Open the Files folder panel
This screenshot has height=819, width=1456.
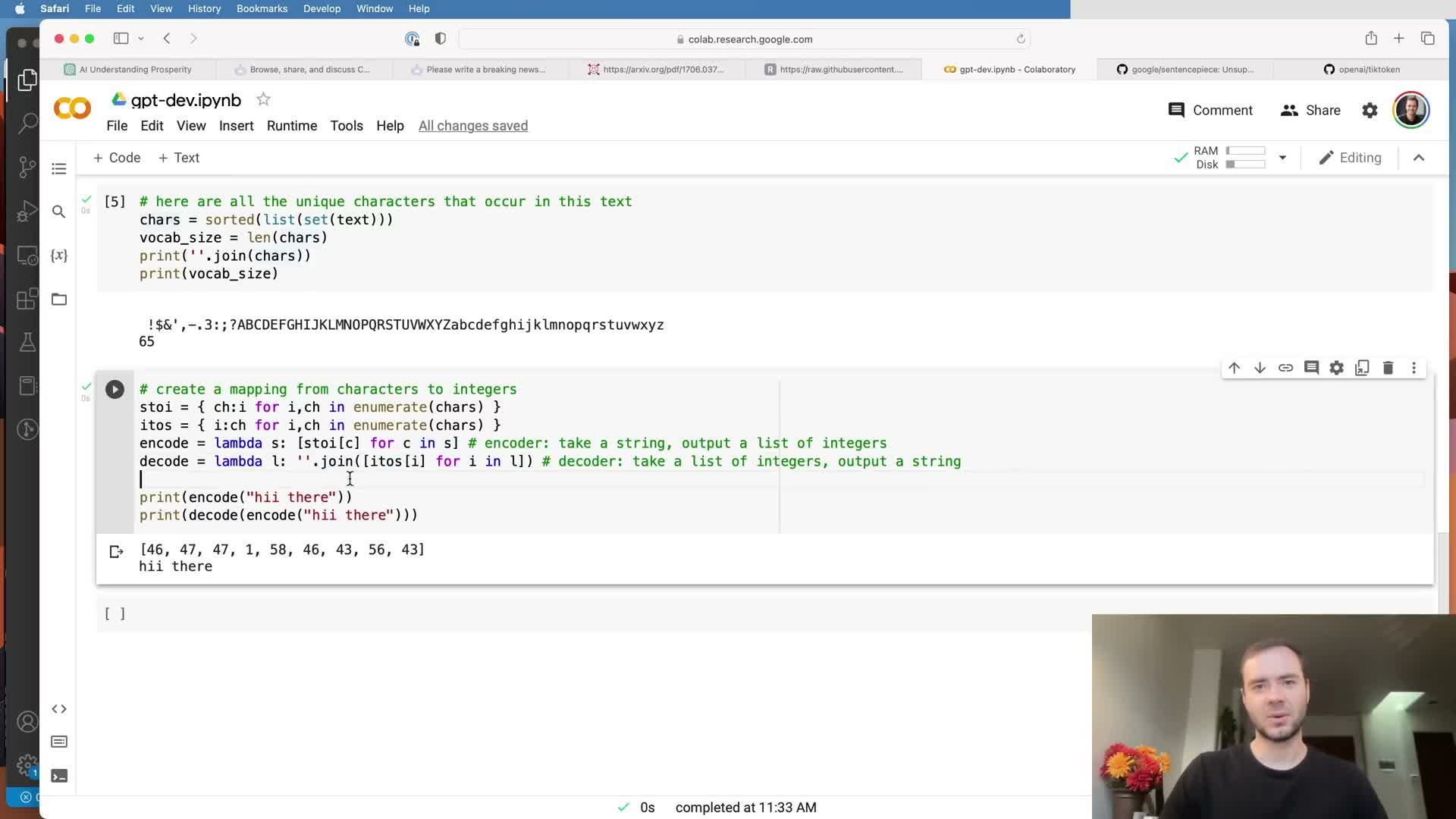point(59,300)
